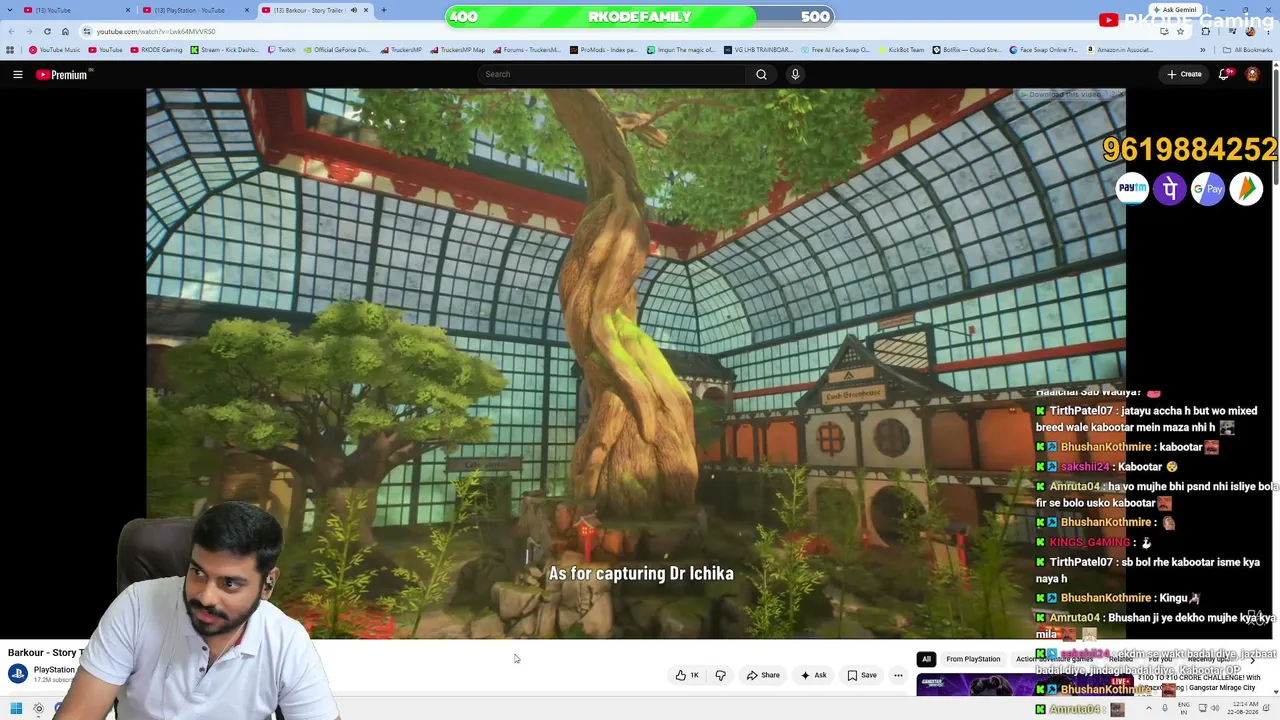
Task: Open the YouTube account avatar menu
Action: pyautogui.click(x=1252, y=74)
